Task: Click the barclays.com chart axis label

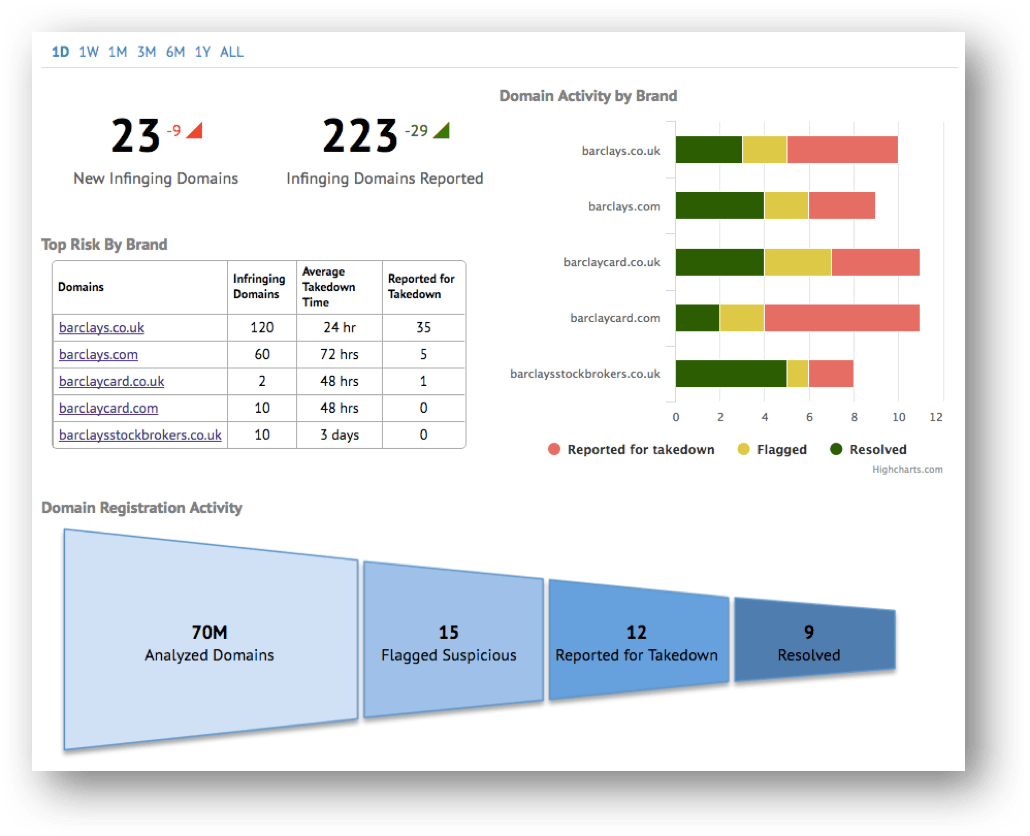Action: tap(624, 206)
